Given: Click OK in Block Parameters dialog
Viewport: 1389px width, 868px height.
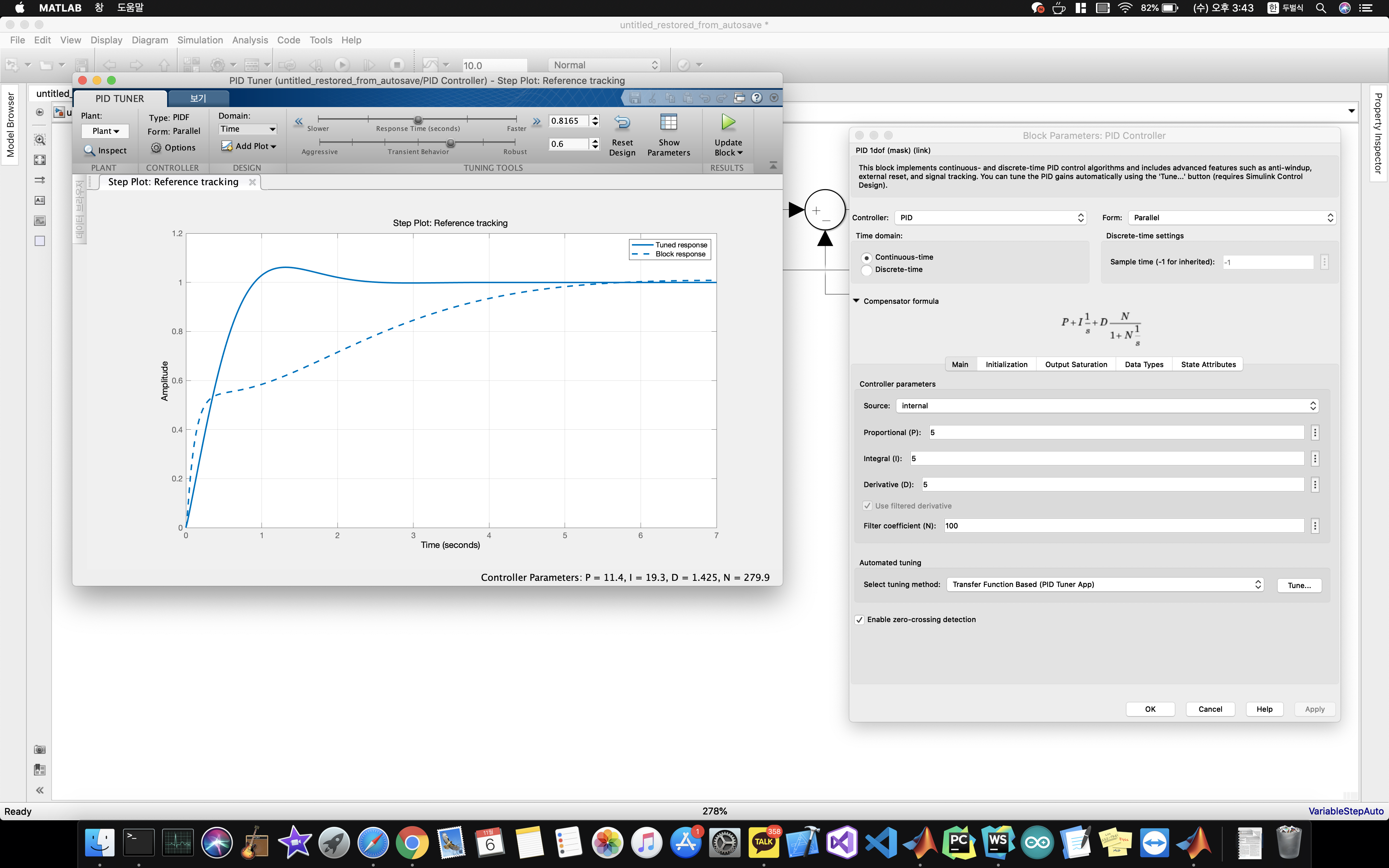Looking at the screenshot, I should [1150, 709].
